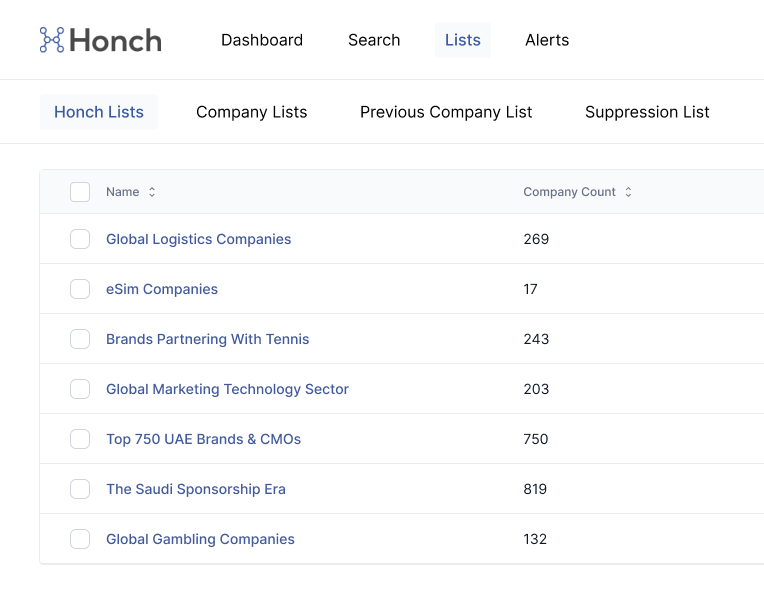Select the Lists nav item
The image size is (764, 598).
tap(462, 40)
